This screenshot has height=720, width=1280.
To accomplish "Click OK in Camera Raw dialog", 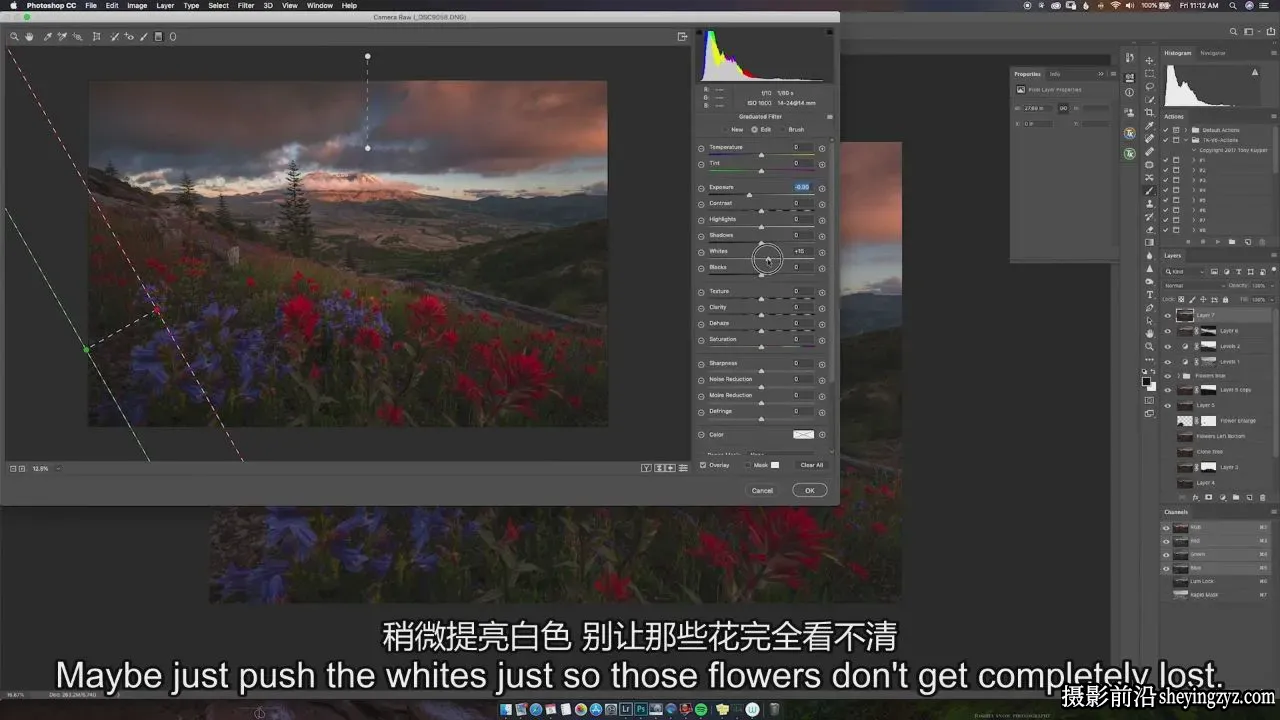I will click(x=809, y=490).
